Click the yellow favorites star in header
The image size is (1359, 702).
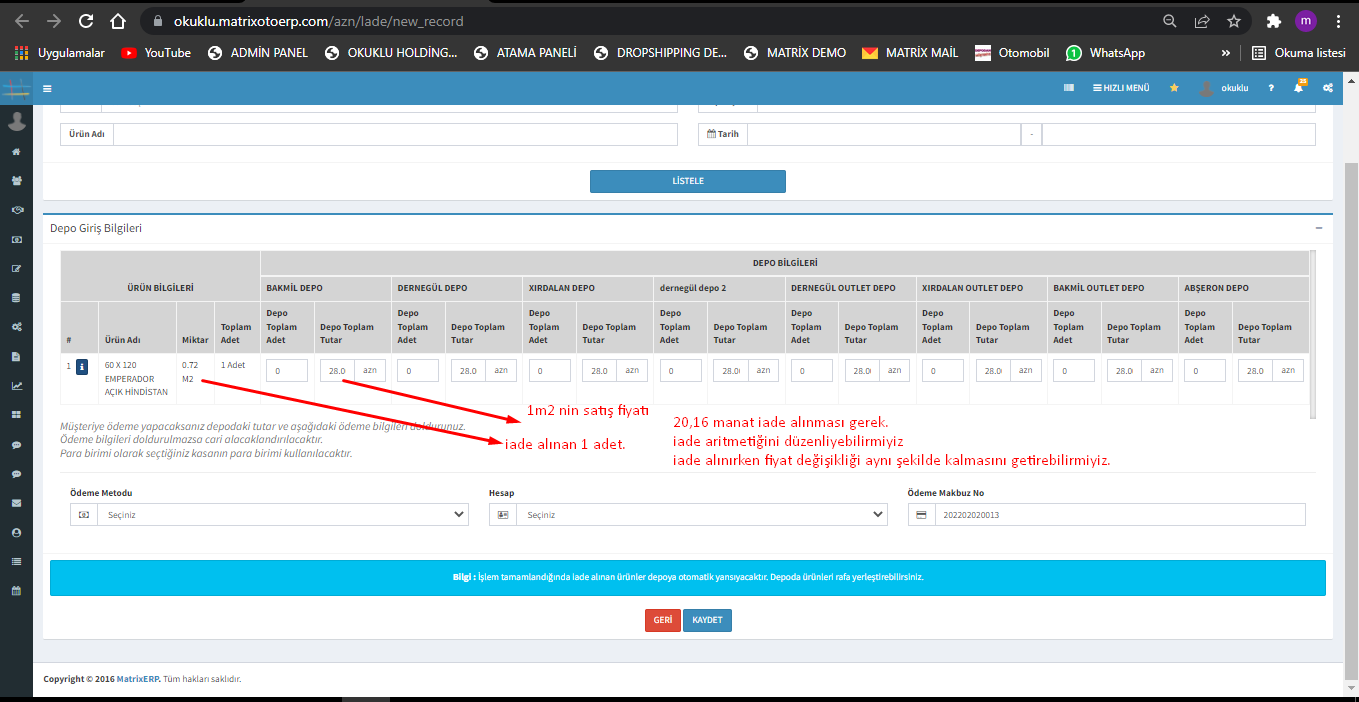click(1174, 88)
